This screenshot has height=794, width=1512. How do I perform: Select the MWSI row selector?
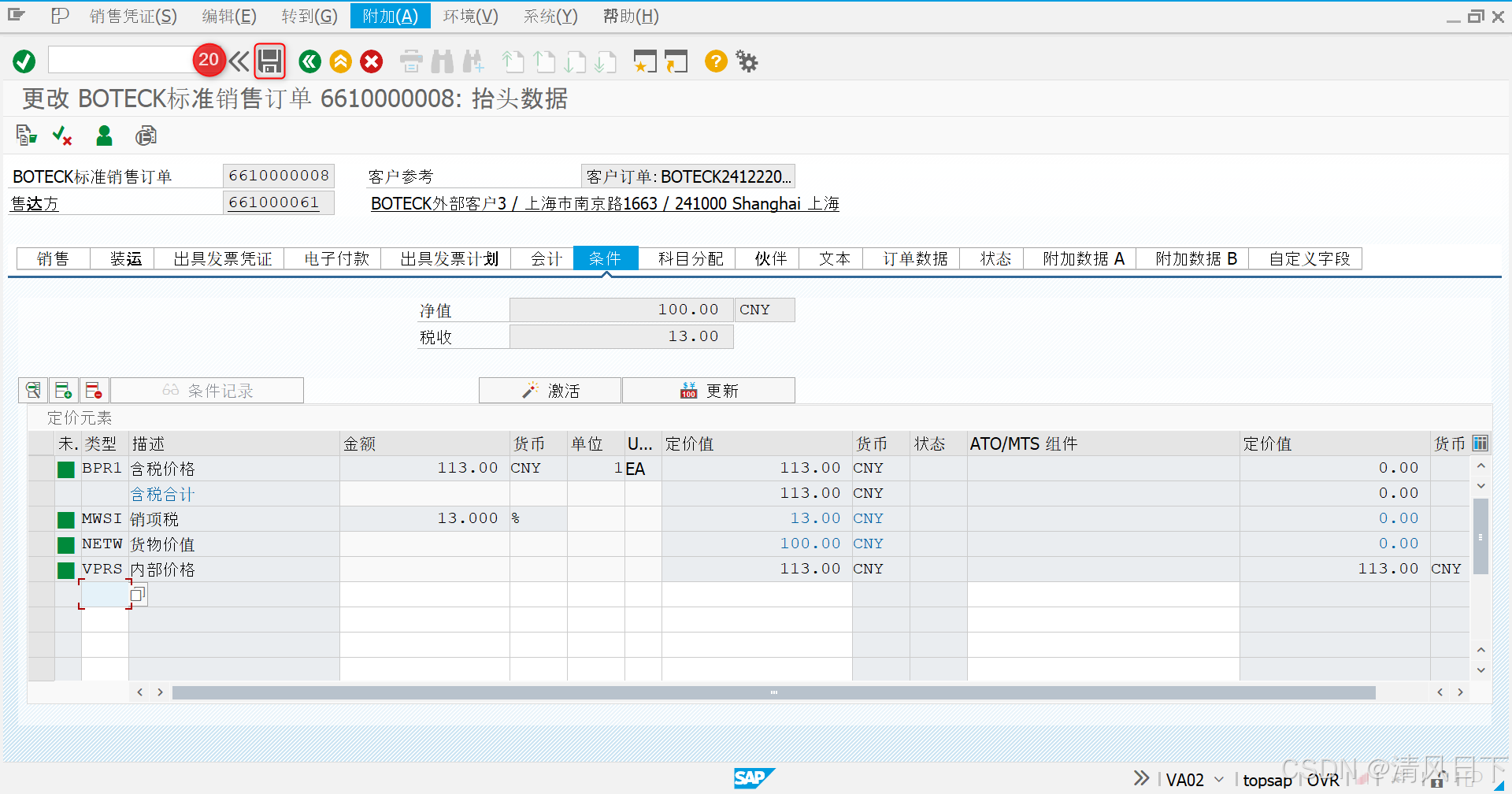click(x=41, y=519)
